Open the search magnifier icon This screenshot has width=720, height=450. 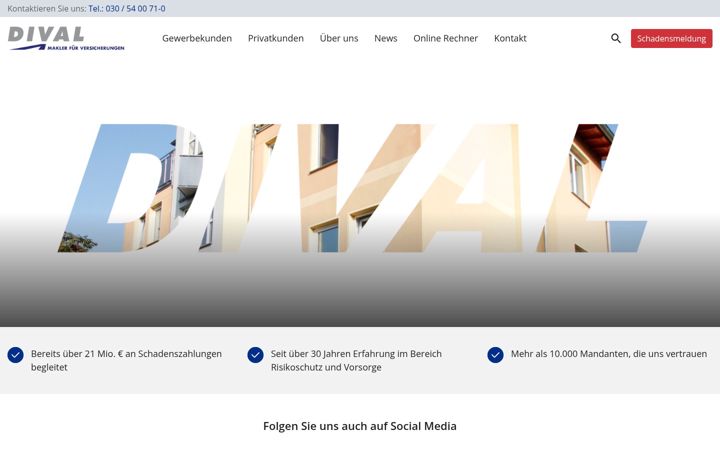[x=616, y=39]
